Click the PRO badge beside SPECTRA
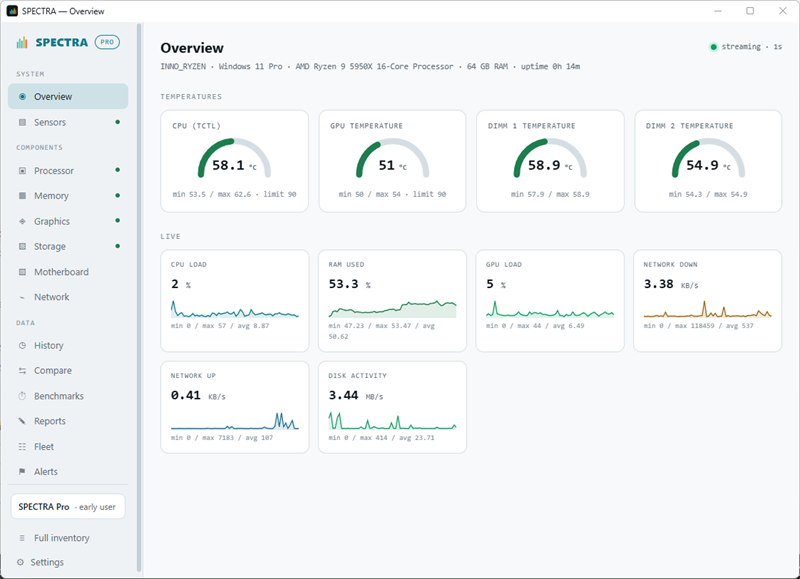Screen dimensions: 800x579 click(x=107, y=42)
